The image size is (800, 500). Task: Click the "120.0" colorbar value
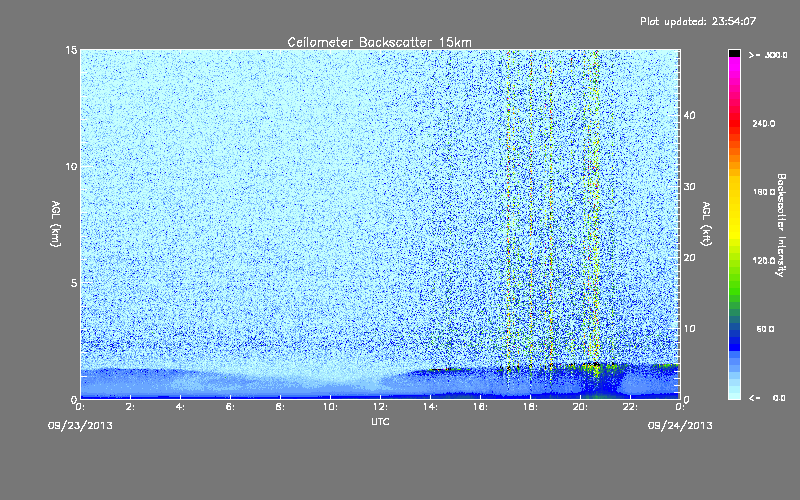click(764, 261)
